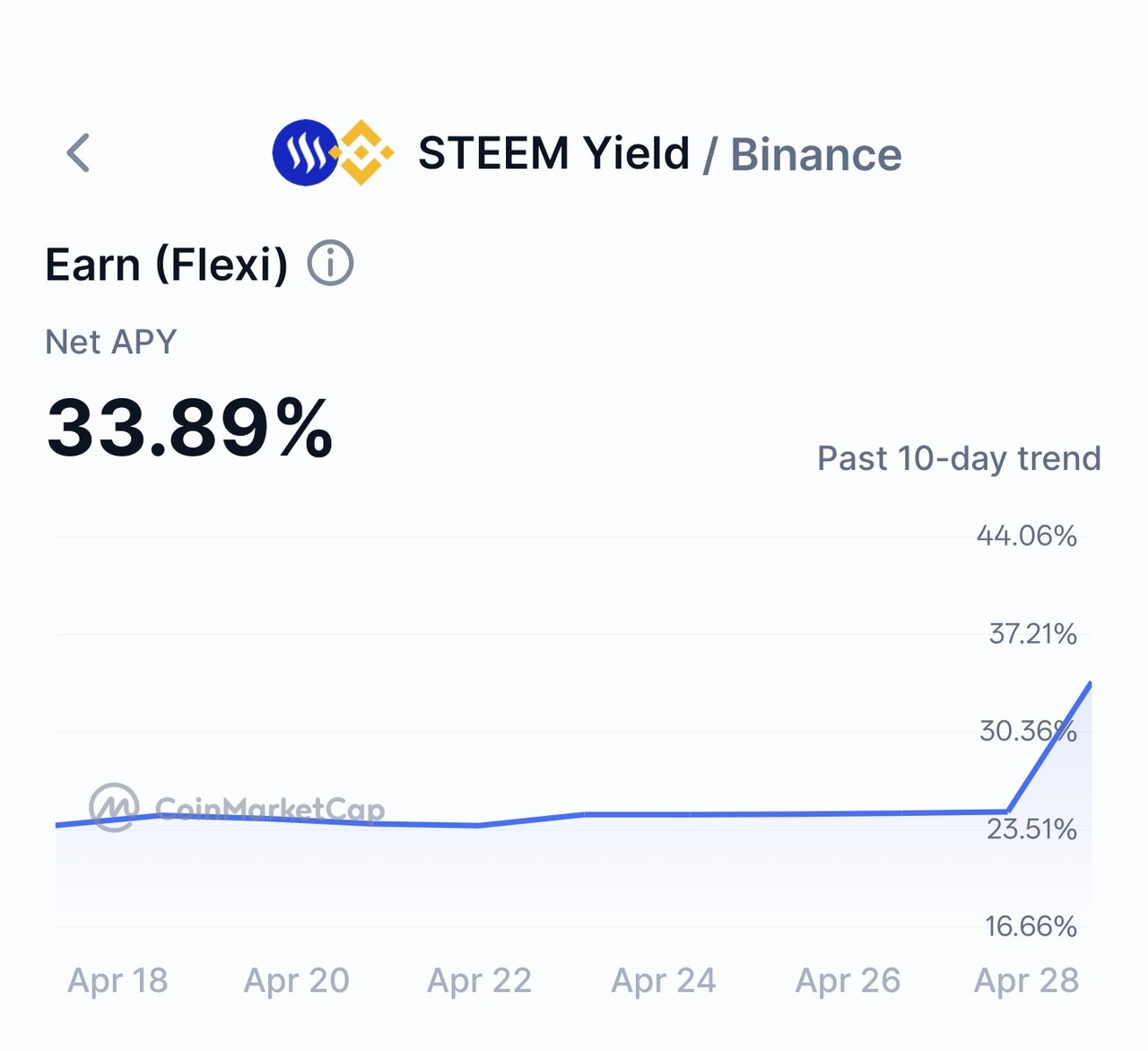Image resolution: width=1148 pixels, height=1051 pixels.
Task: Click the Past 10-day trend label
Action: pos(959,458)
